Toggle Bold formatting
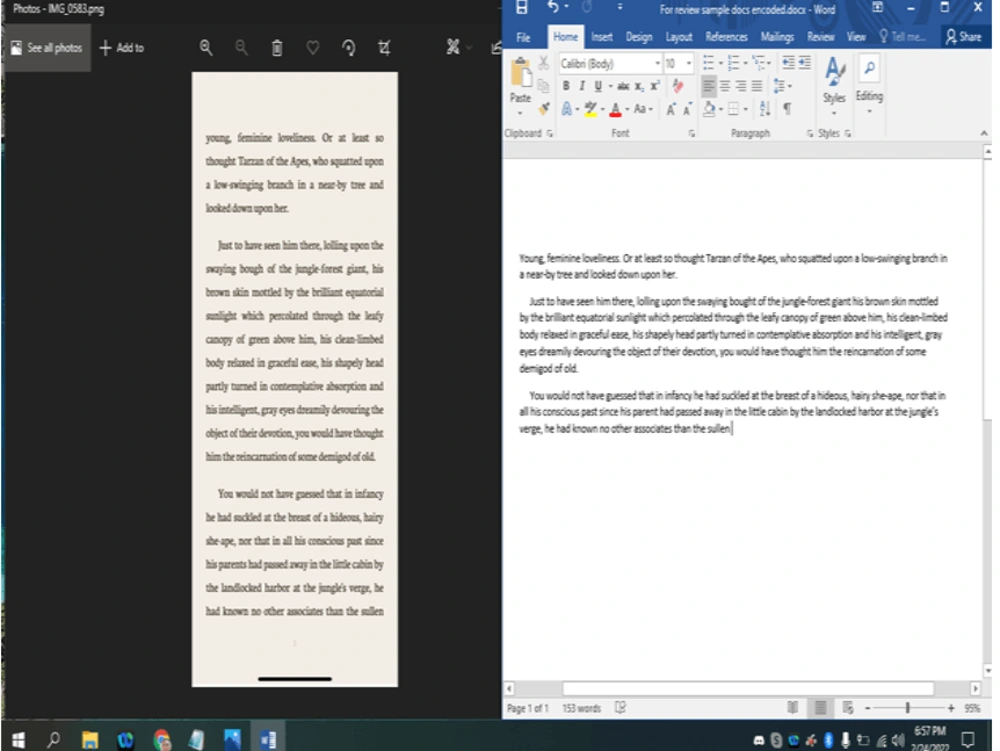This screenshot has width=1000, height=751. [566, 86]
